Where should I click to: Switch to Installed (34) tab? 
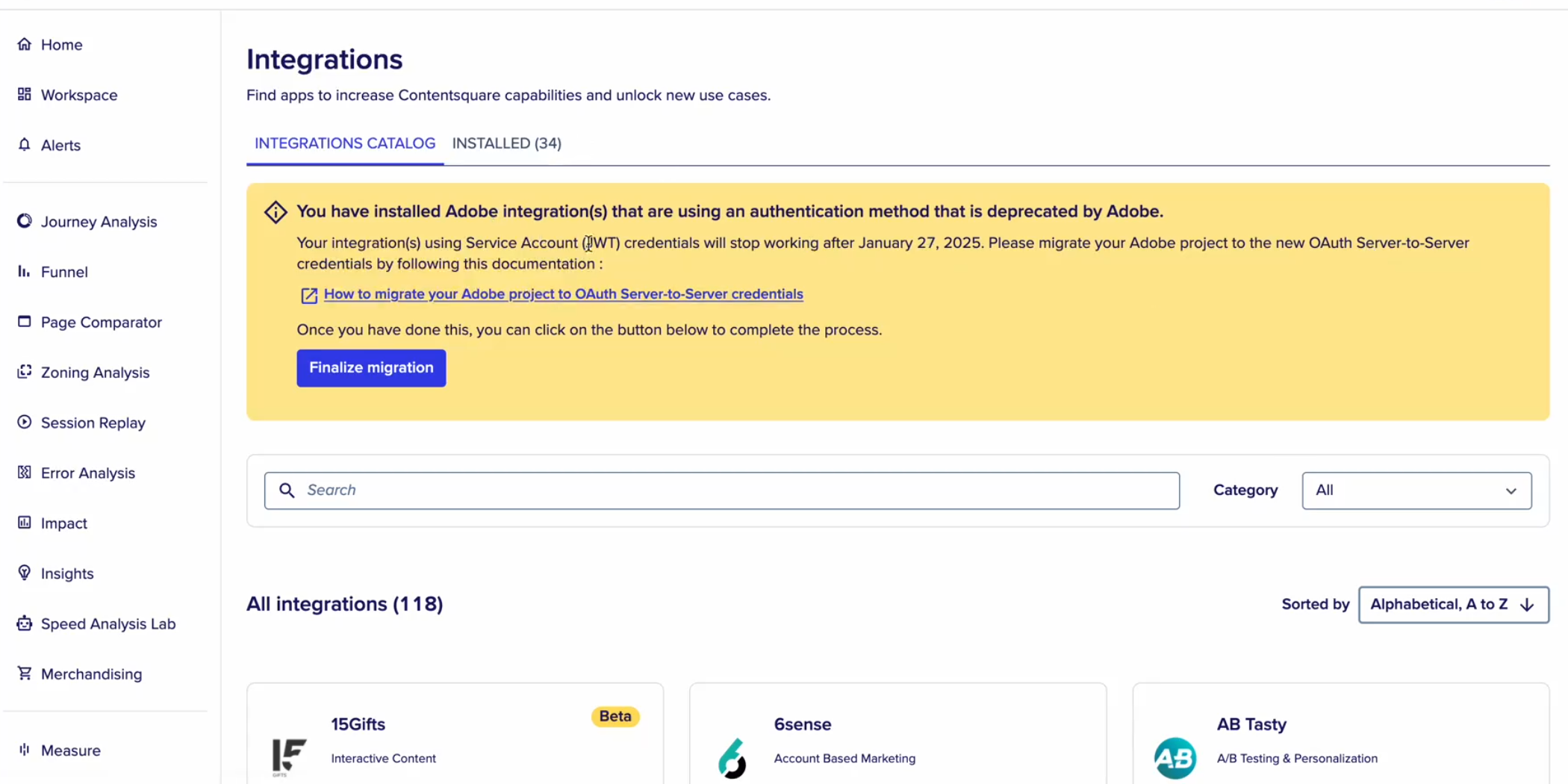pyautogui.click(x=506, y=143)
